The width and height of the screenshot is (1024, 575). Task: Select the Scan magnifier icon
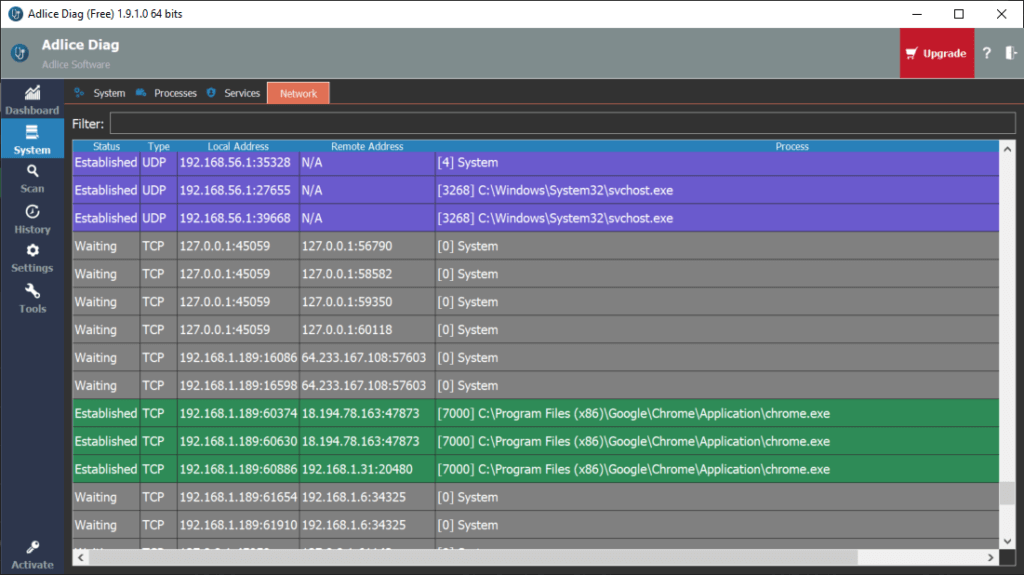(32, 178)
